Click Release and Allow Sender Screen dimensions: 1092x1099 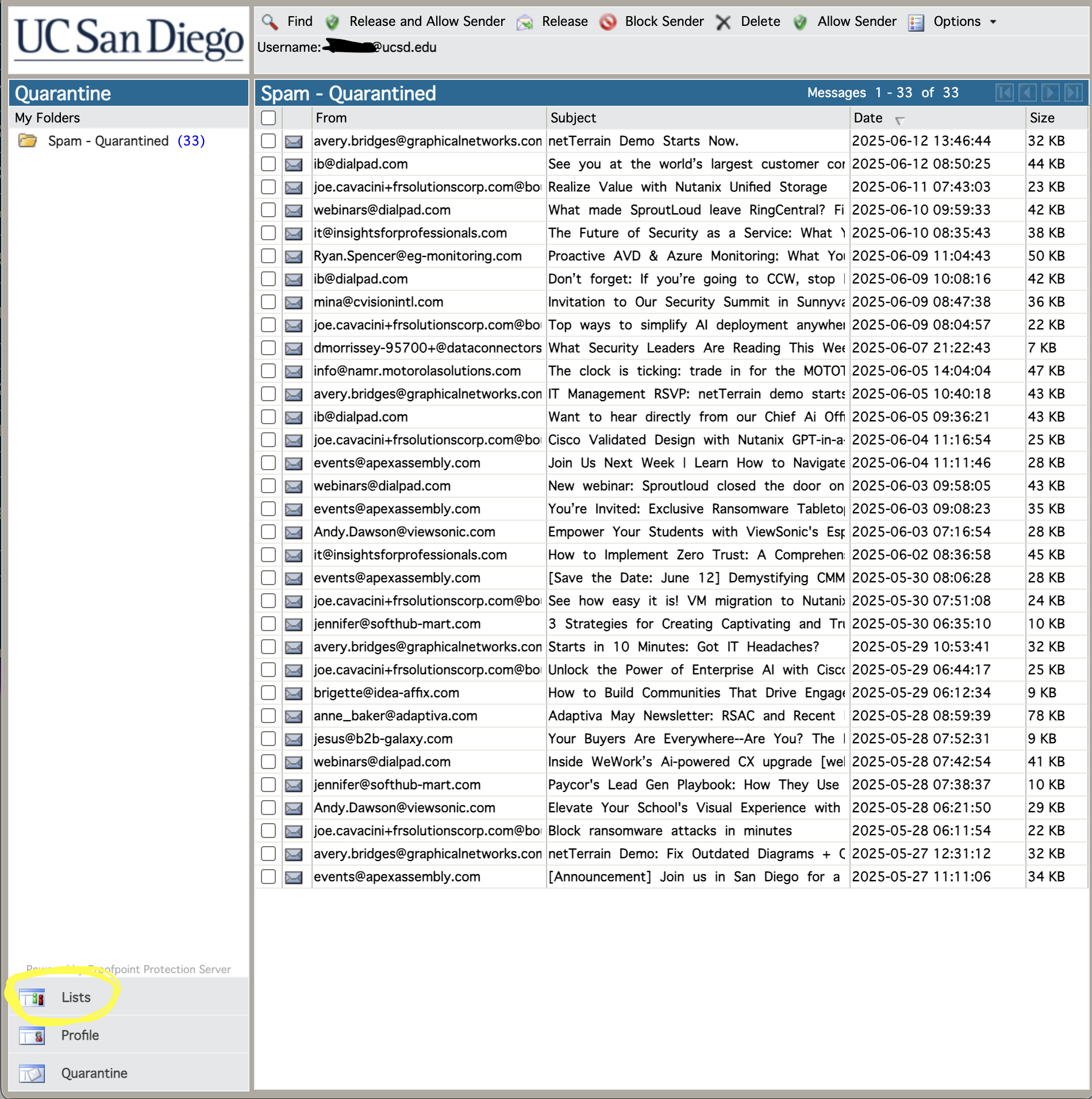point(427,21)
